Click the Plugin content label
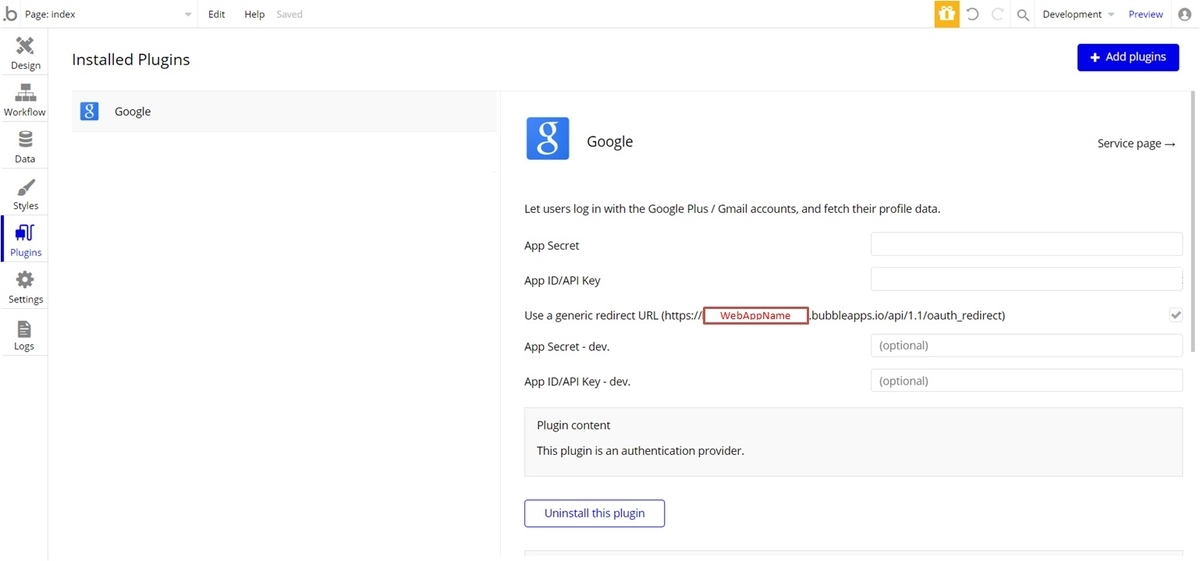This screenshot has height=561, width=1200. pyautogui.click(x=573, y=425)
